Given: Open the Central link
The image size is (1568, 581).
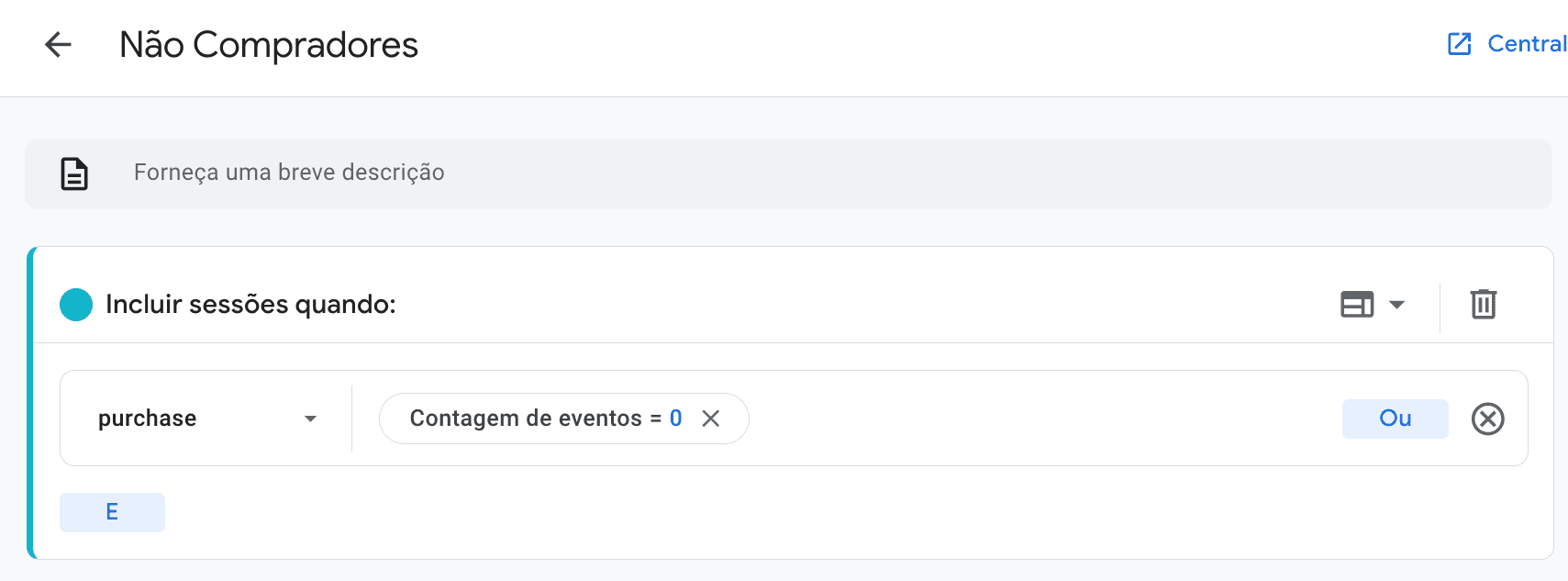Looking at the screenshot, I should click(x=1524, y=44).
